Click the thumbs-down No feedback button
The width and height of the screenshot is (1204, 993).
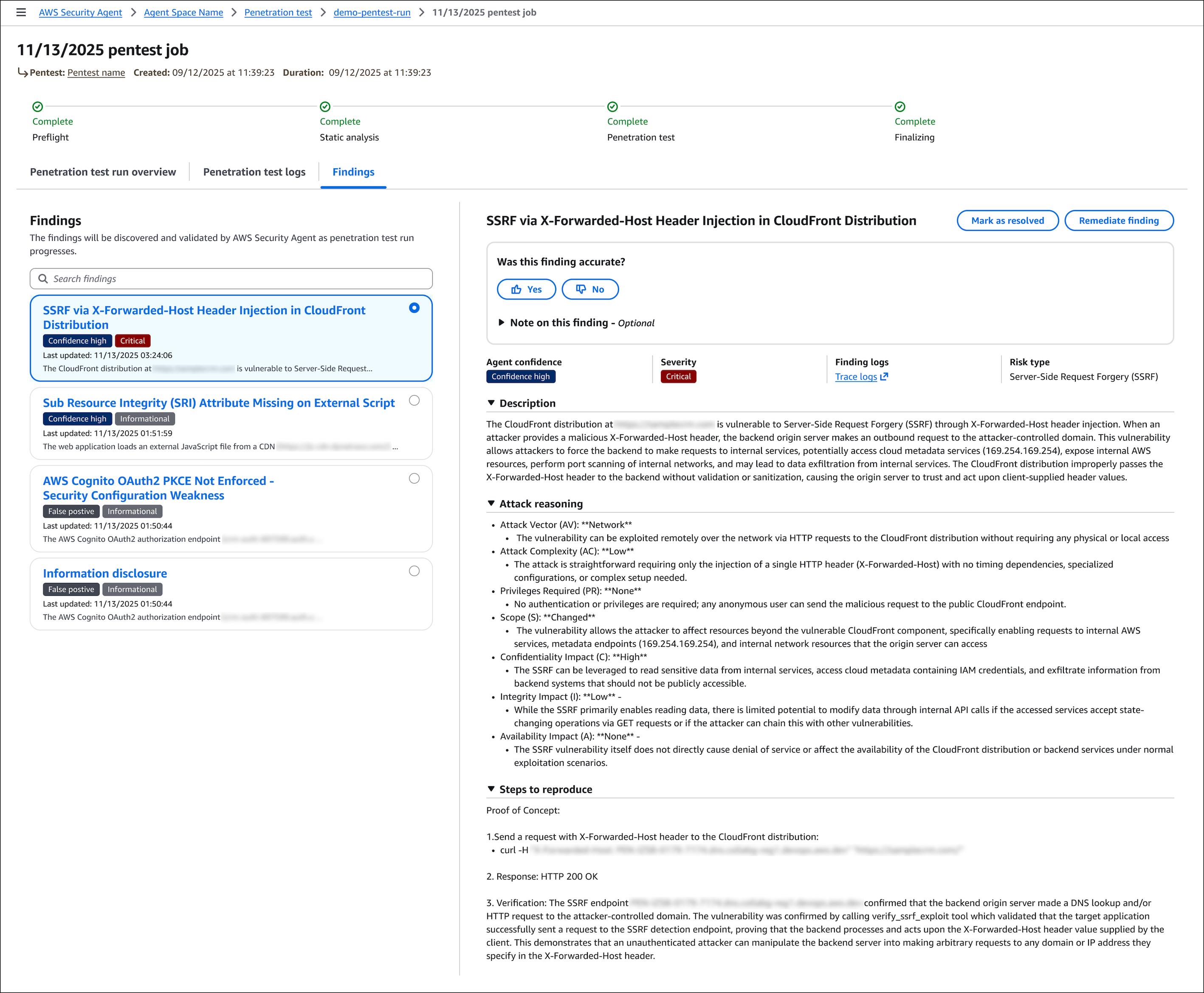point(590,289)
